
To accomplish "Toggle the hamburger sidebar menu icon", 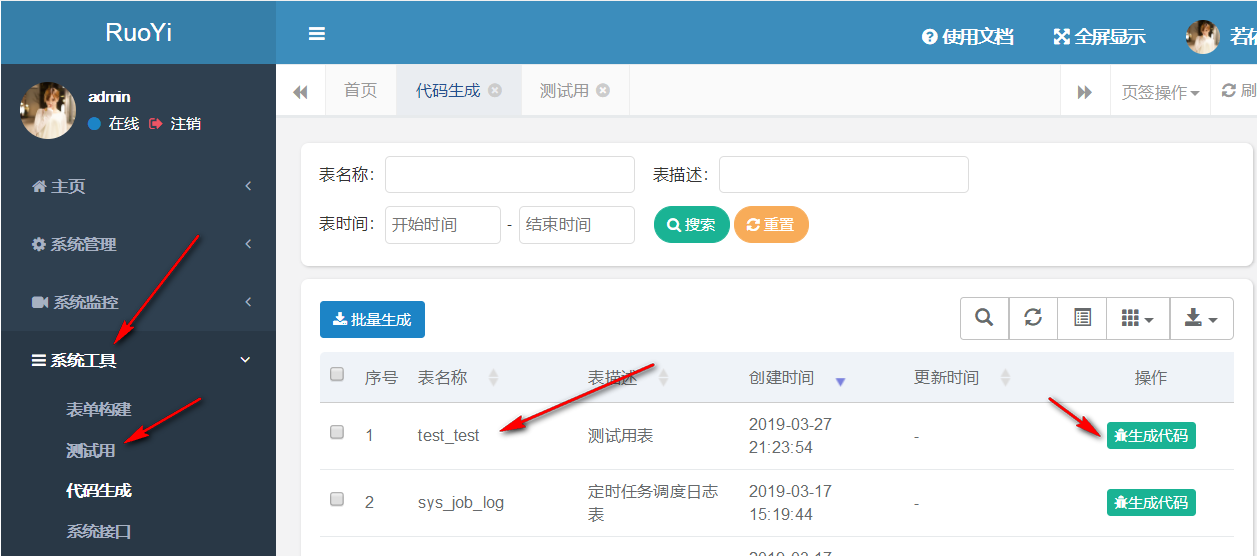I will (x=317, y=34).
